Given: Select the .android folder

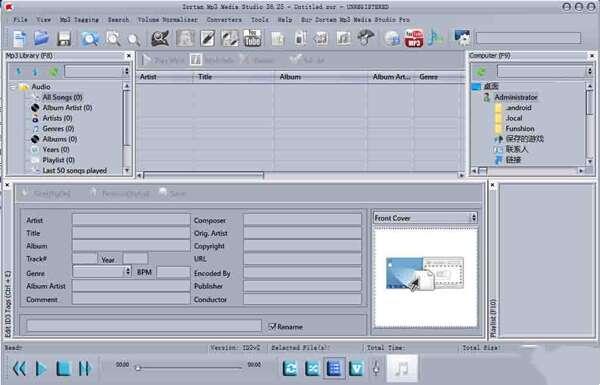Looking at the screenshot, I should pyautogui.click(x=518, y=108).
